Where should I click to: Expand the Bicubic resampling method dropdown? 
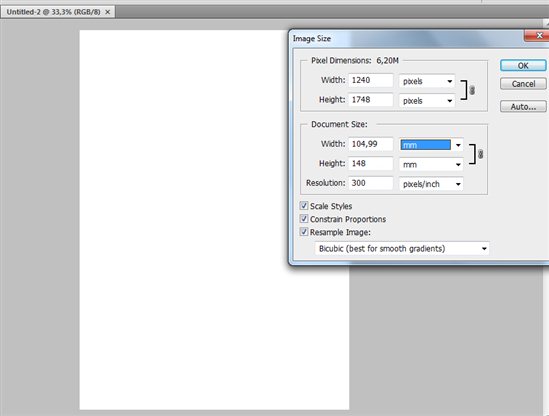click(x=402, y=249)
